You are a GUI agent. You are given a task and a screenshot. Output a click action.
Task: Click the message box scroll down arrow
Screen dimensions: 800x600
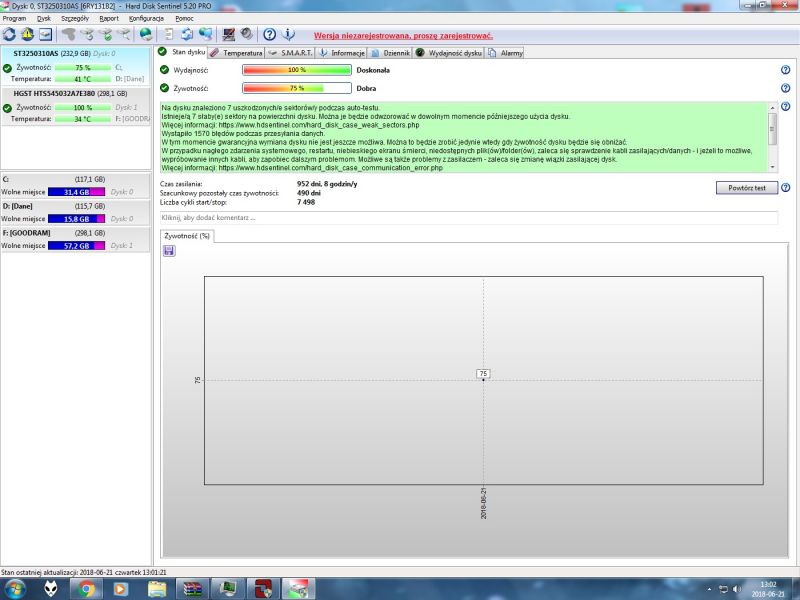click(772, 167)
